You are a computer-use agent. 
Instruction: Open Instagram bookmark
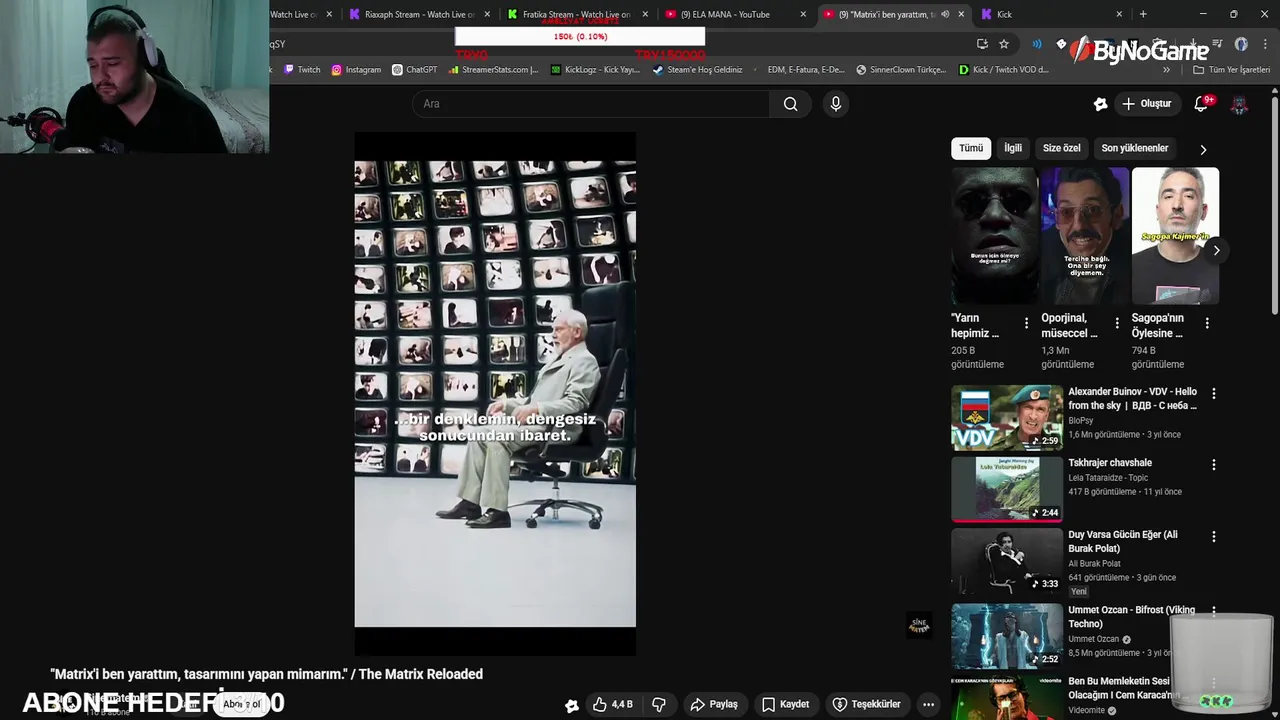click(356, 70)
